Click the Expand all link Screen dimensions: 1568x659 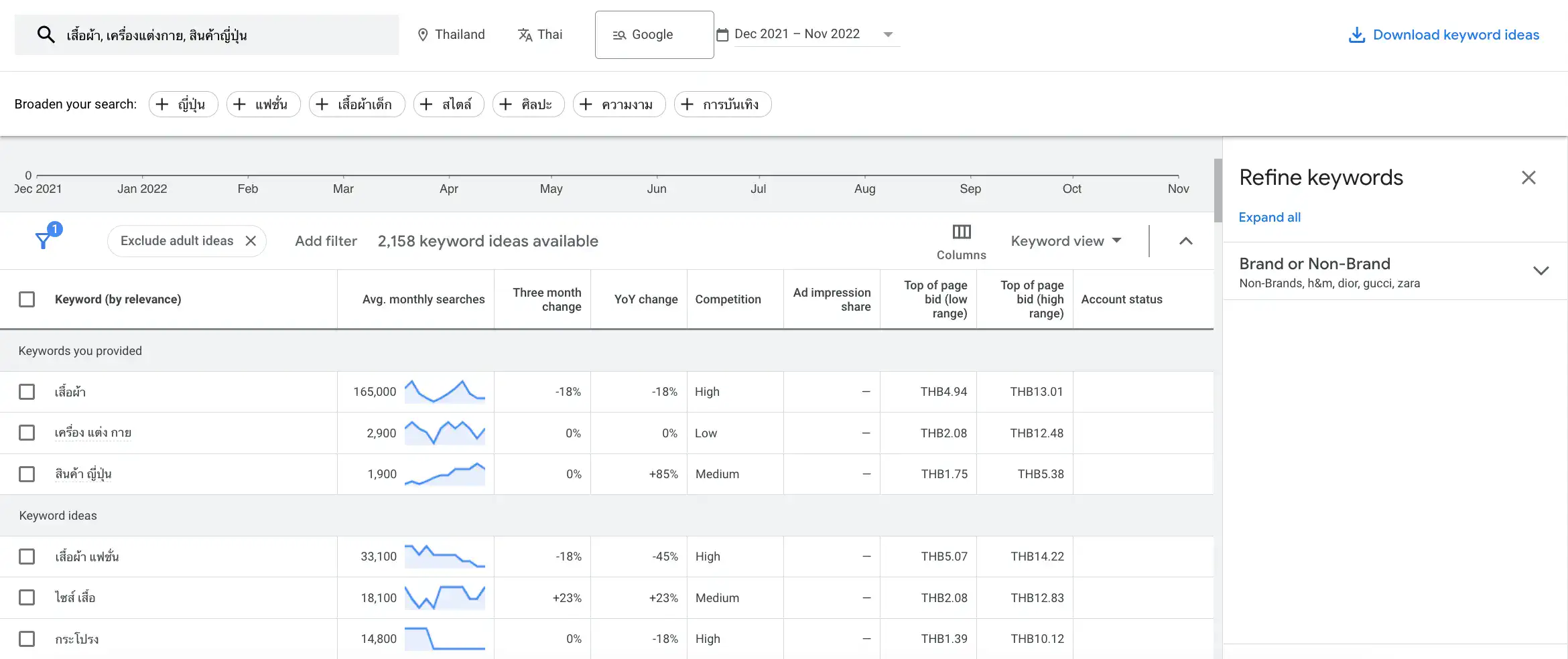coord(1269,218)
